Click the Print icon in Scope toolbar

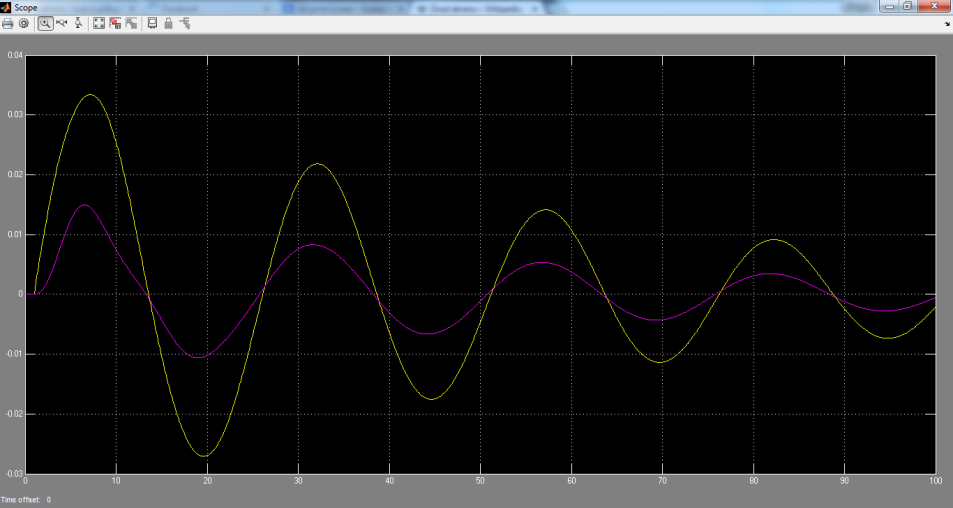pos(8,23)
